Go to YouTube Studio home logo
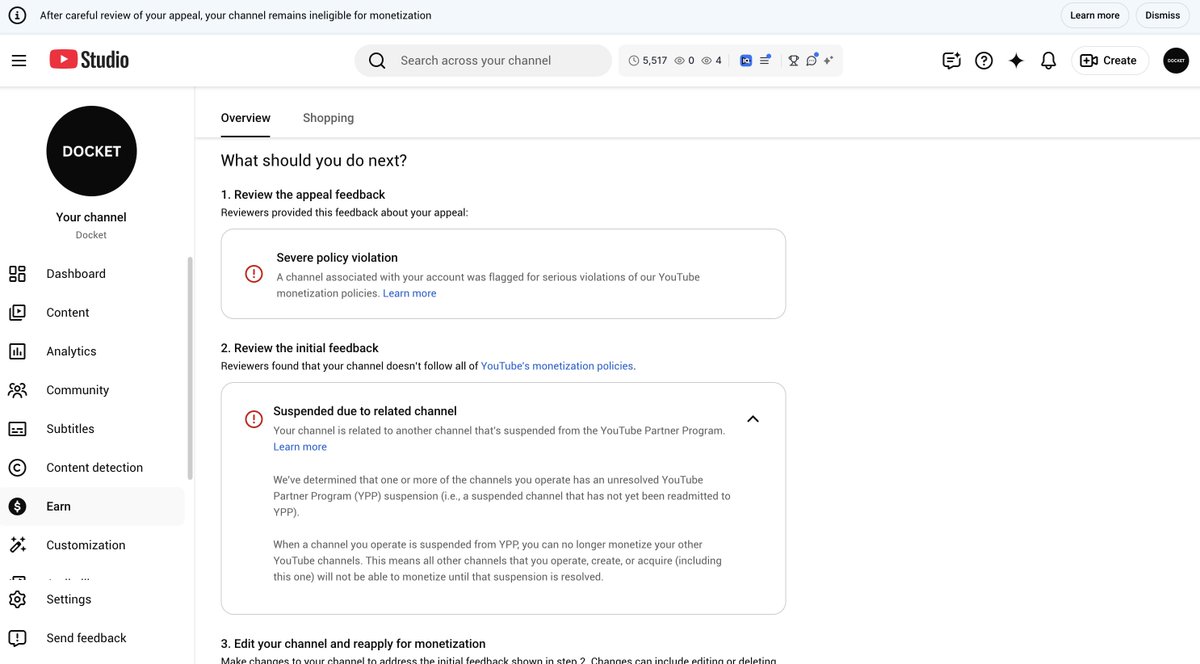 (89, 60)
